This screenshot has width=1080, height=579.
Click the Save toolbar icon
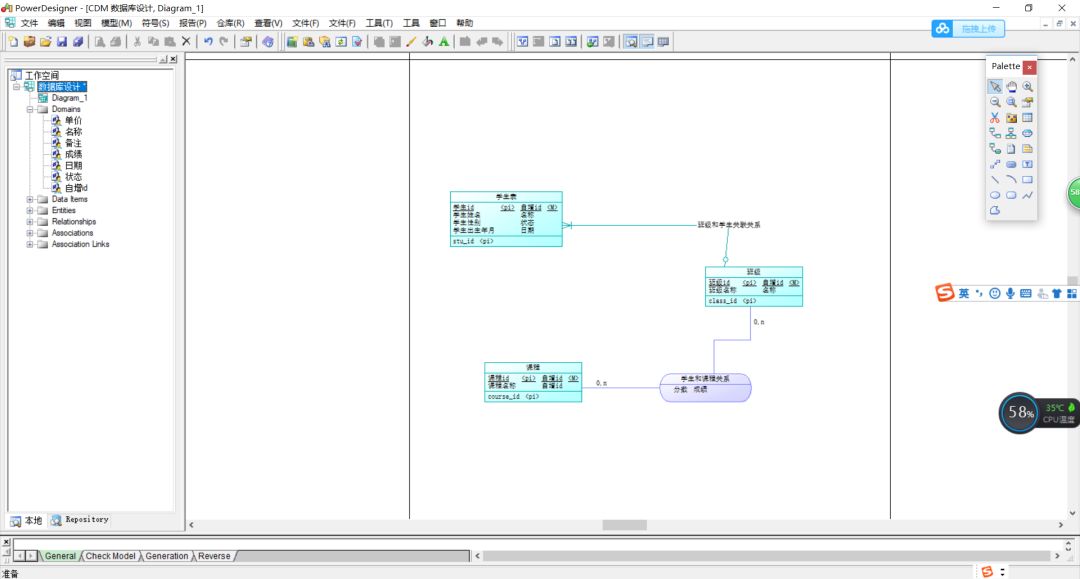pyautogui.click(x=62, y=42)
